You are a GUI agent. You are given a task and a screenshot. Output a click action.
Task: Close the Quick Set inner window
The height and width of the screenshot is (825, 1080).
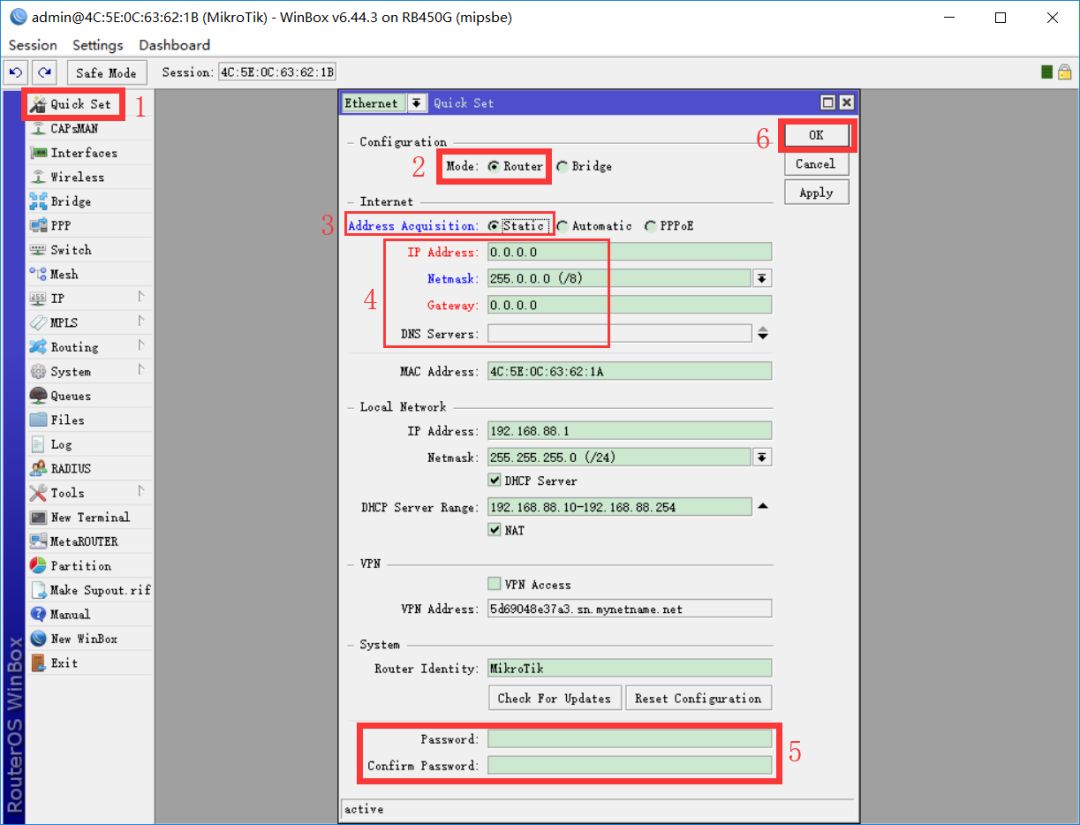(847, 103)
